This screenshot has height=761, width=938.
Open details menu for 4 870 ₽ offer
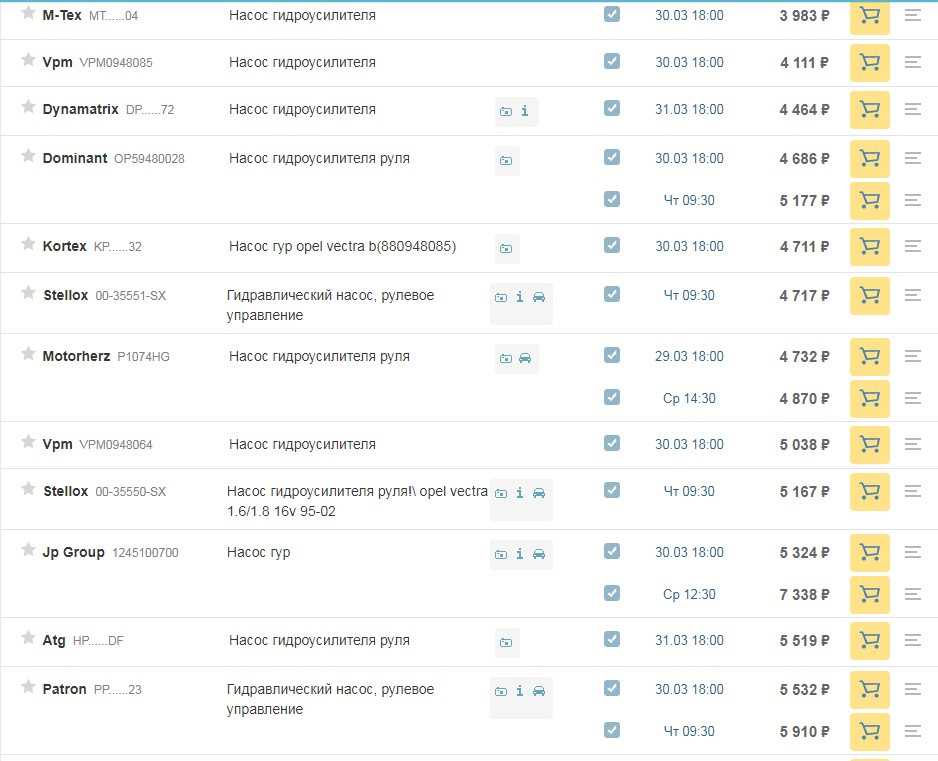(x=913, y=398)
